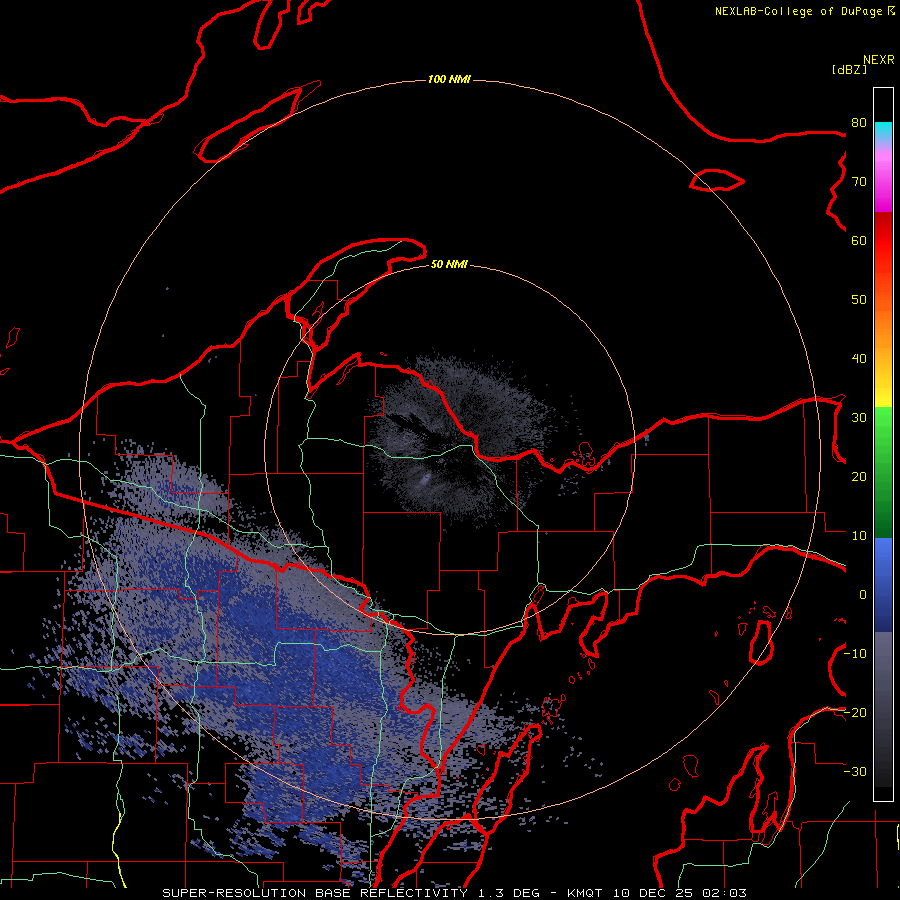This screenshot has width=900, height=900.
Task: Click the NEXLAB-College of DuPage credit text
Action: click(804, 11)
